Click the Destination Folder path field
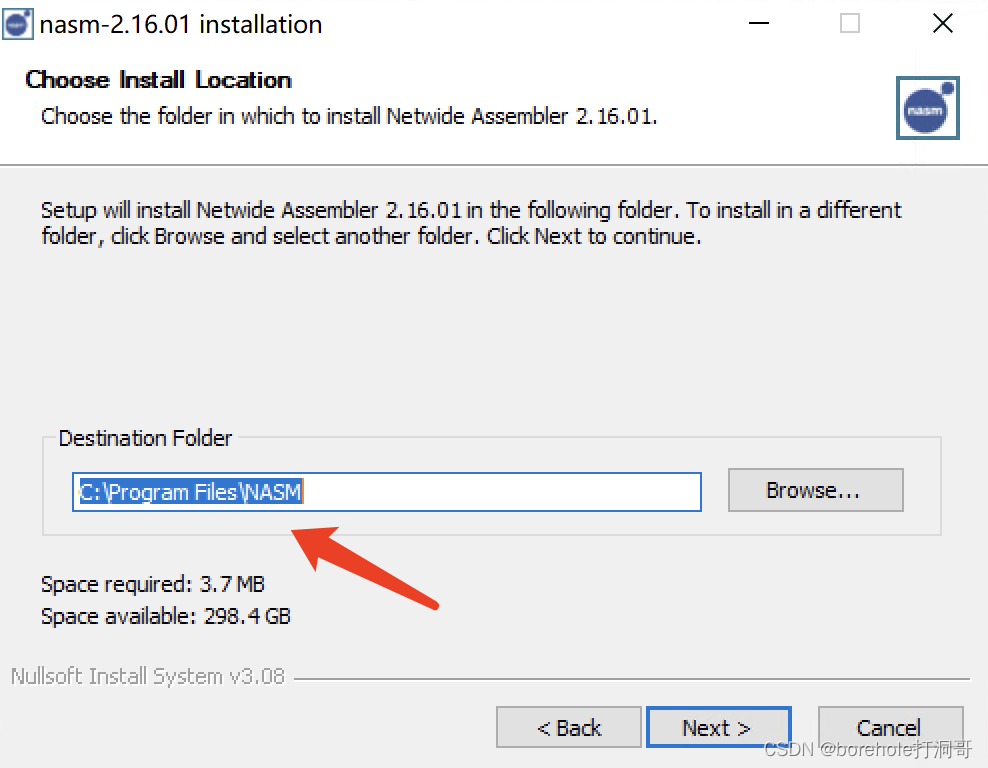Screen dimensions: 988x768 click(x=386, y=492)
